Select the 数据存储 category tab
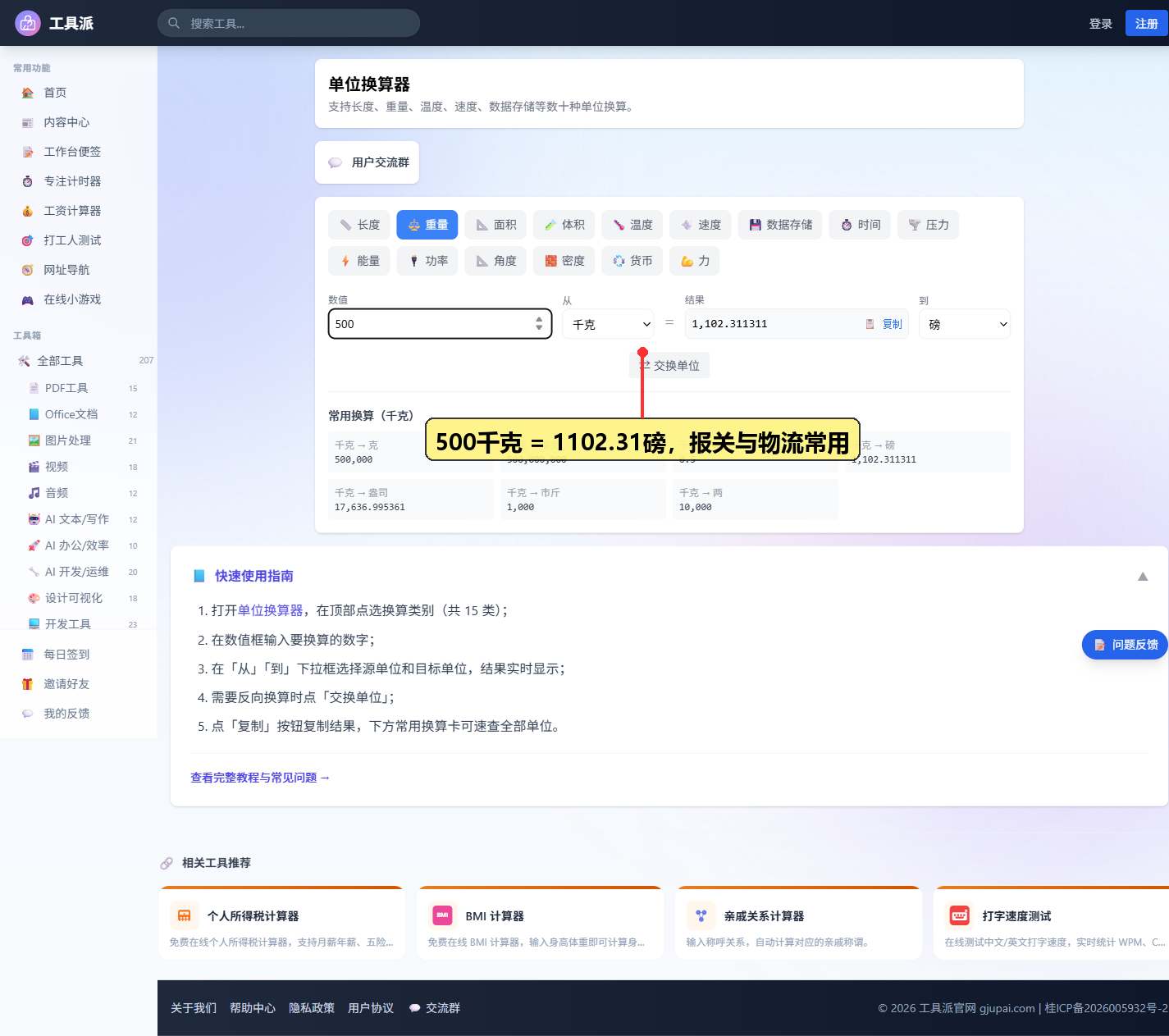The width and height of the screenshot is (1169, 1036). point(780,225)
